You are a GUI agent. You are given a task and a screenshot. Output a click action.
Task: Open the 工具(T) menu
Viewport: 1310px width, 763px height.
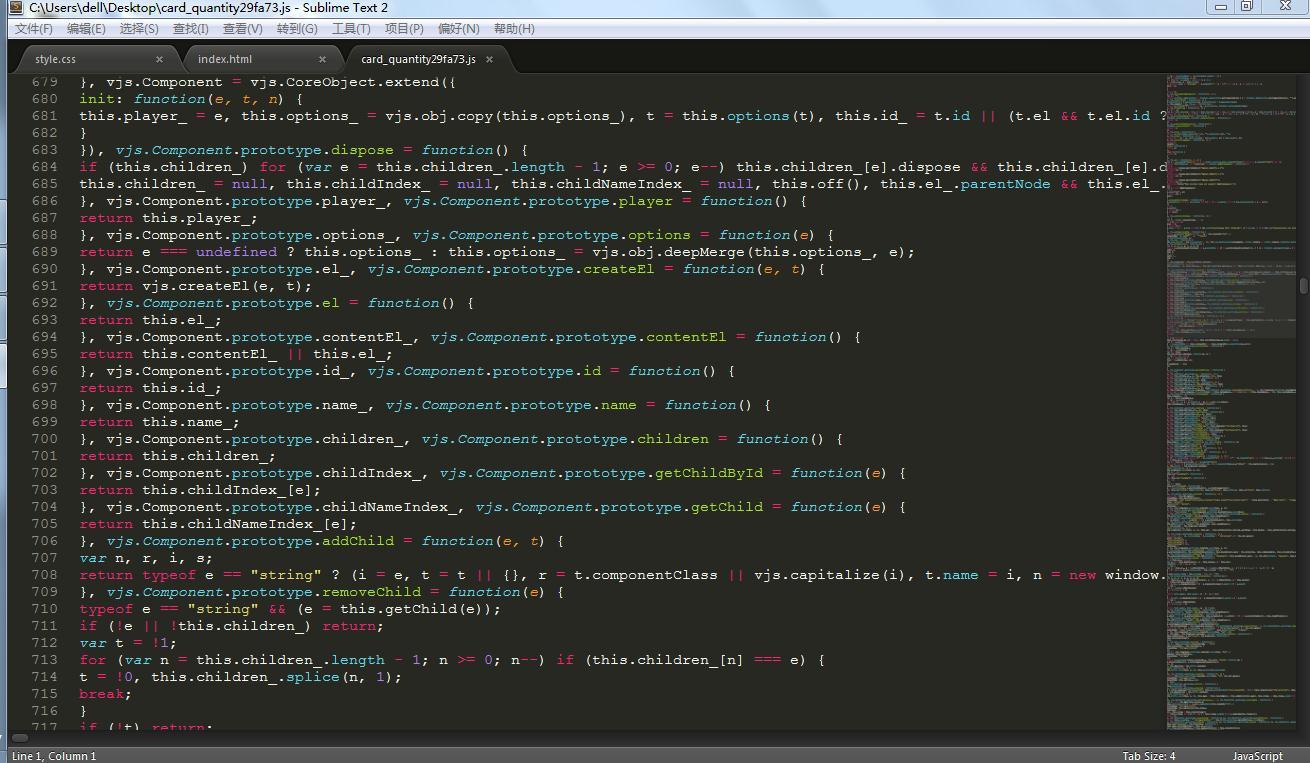point(351,29)
